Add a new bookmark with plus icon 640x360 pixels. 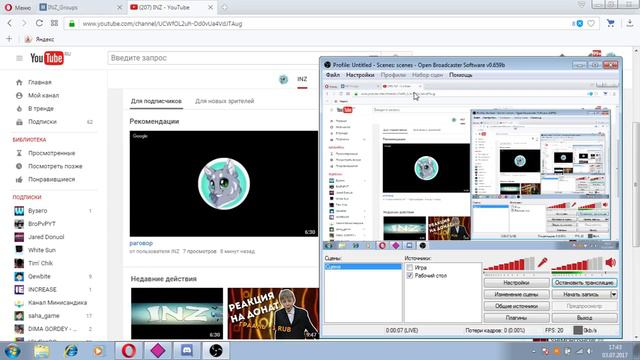click(9, 39)
